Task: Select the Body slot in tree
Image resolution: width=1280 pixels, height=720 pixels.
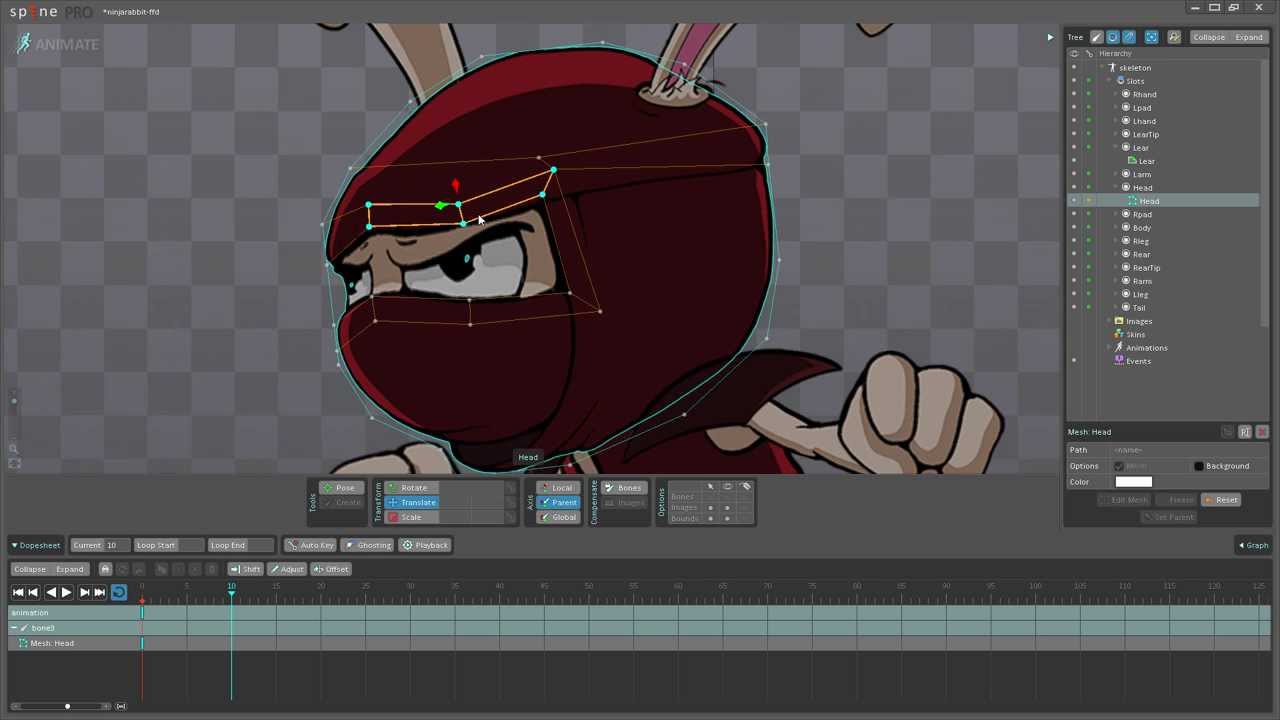Action: click(1141, 228)
